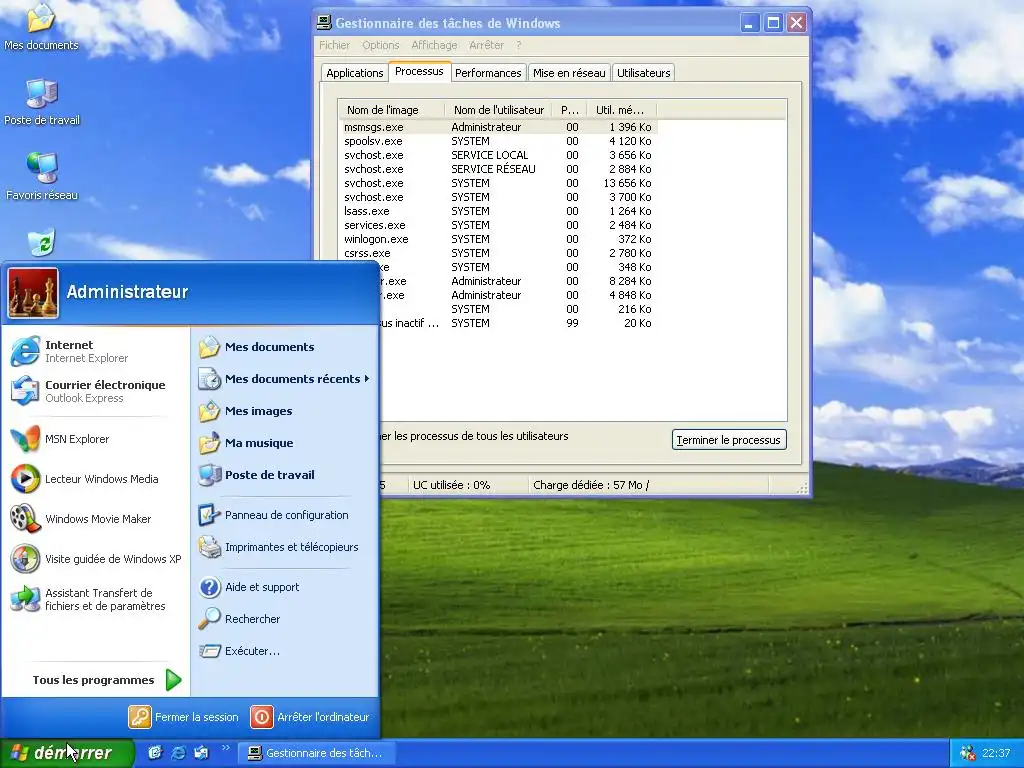The image size is (1024, 768).
Task: Sort by Util. mé... memory column
Action: pyautogui.click(x=622, y=110)
